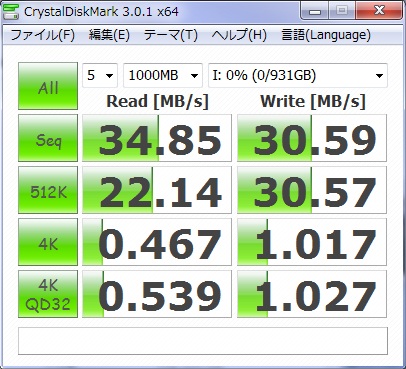Start the Seq benchmark test

(48, 138)
